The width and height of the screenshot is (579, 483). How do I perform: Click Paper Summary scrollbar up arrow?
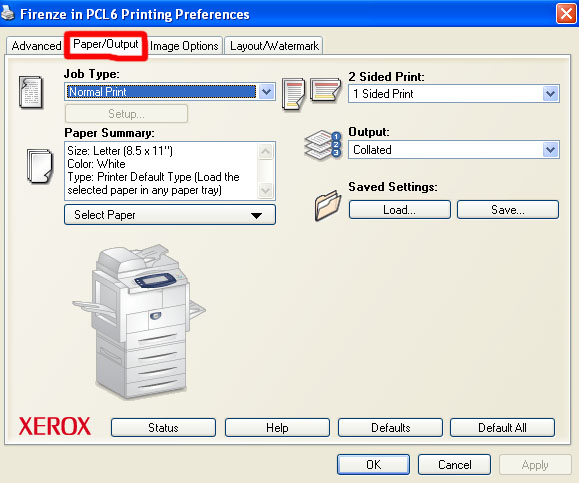pyautogui.click(x=265, y=151)
